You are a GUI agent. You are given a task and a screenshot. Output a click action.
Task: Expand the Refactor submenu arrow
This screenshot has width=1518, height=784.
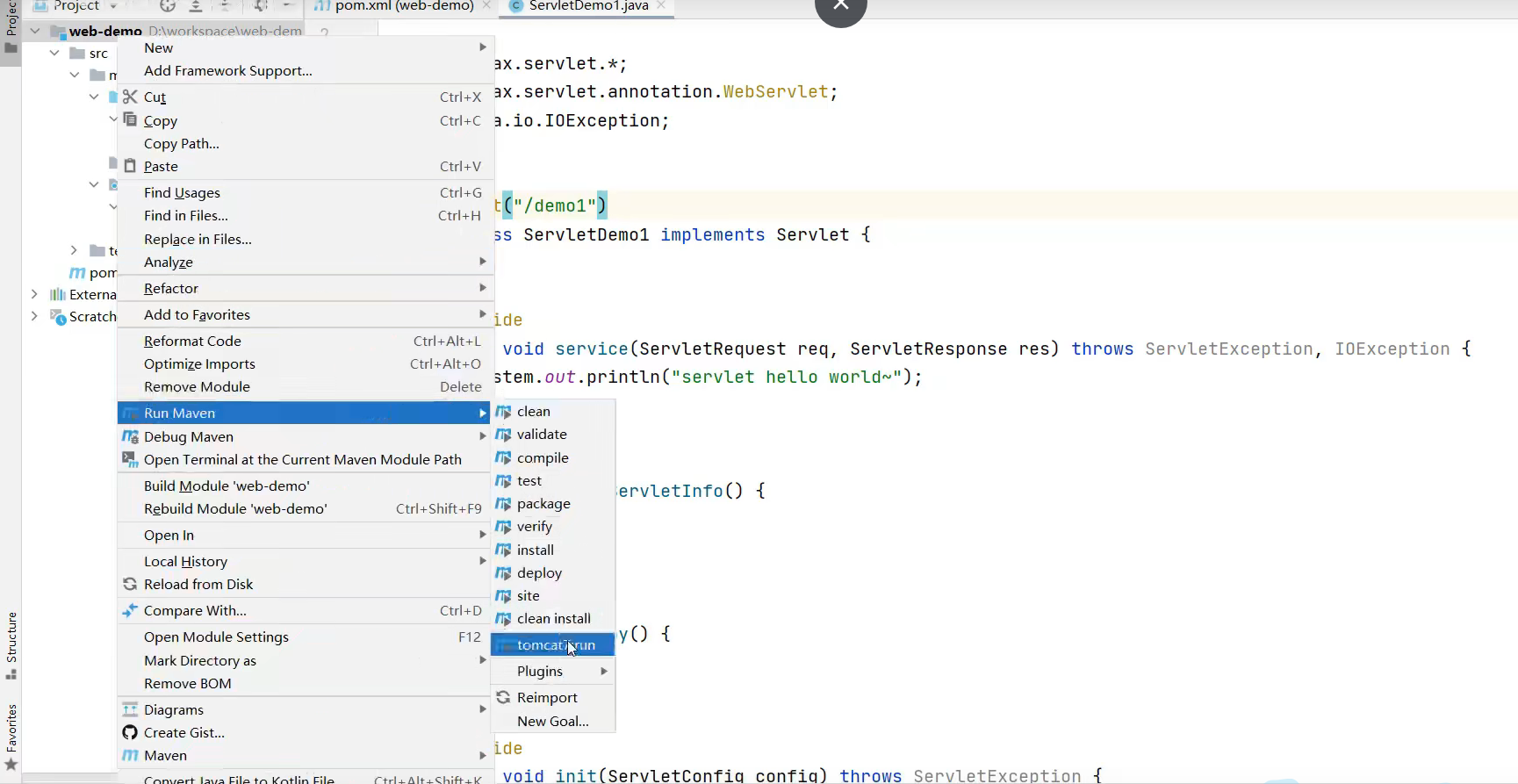(482, 288)
